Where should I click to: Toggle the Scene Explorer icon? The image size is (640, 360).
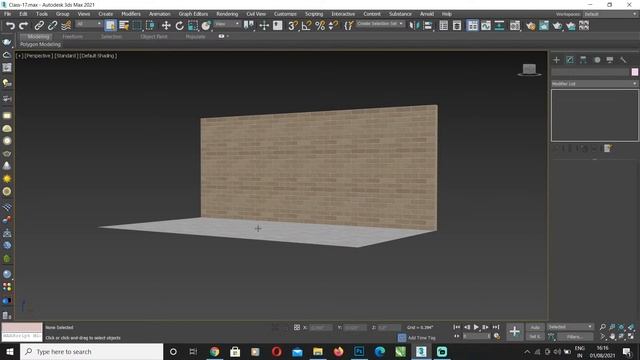coord(444,26)
